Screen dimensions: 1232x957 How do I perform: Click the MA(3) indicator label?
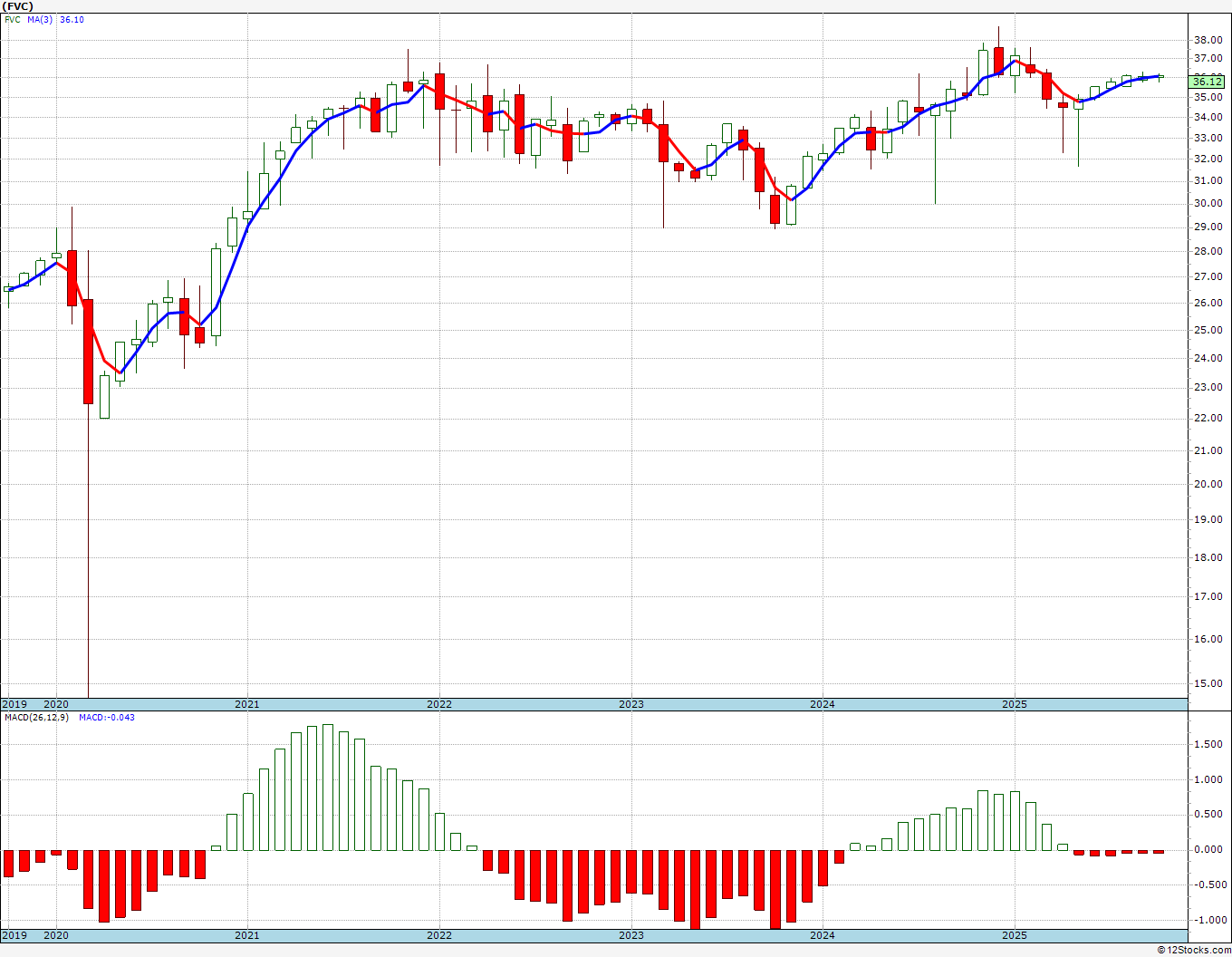[41, 19]
